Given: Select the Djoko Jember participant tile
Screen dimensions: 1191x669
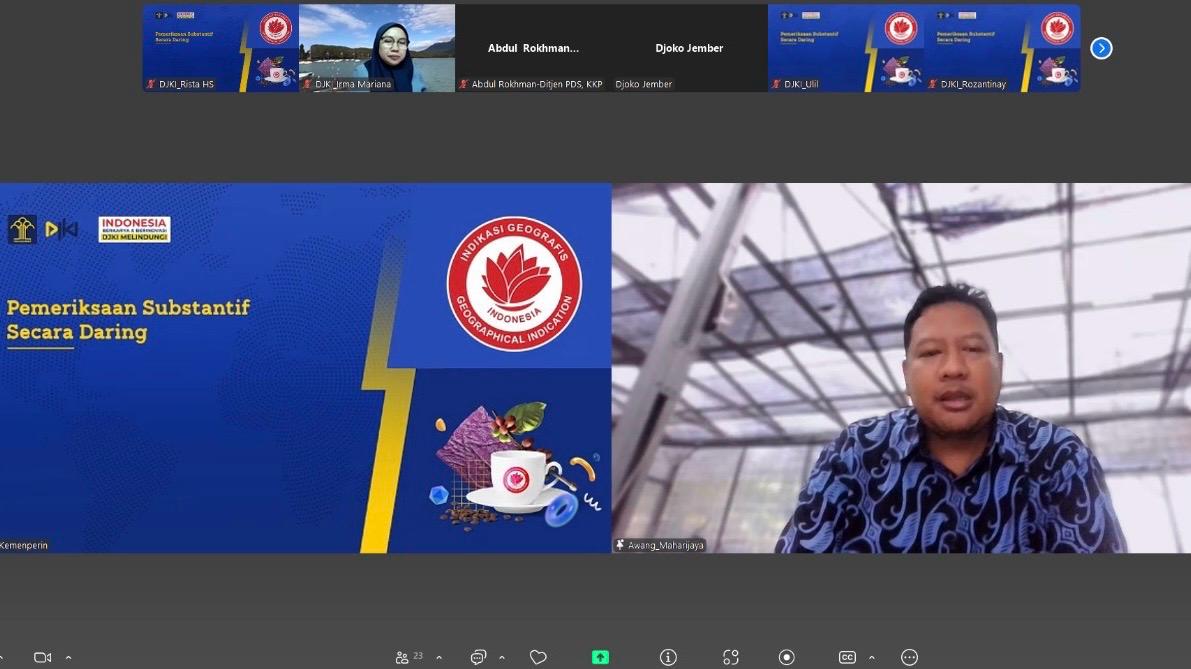Looking at the screenshot, I should (x=689, y=47).
